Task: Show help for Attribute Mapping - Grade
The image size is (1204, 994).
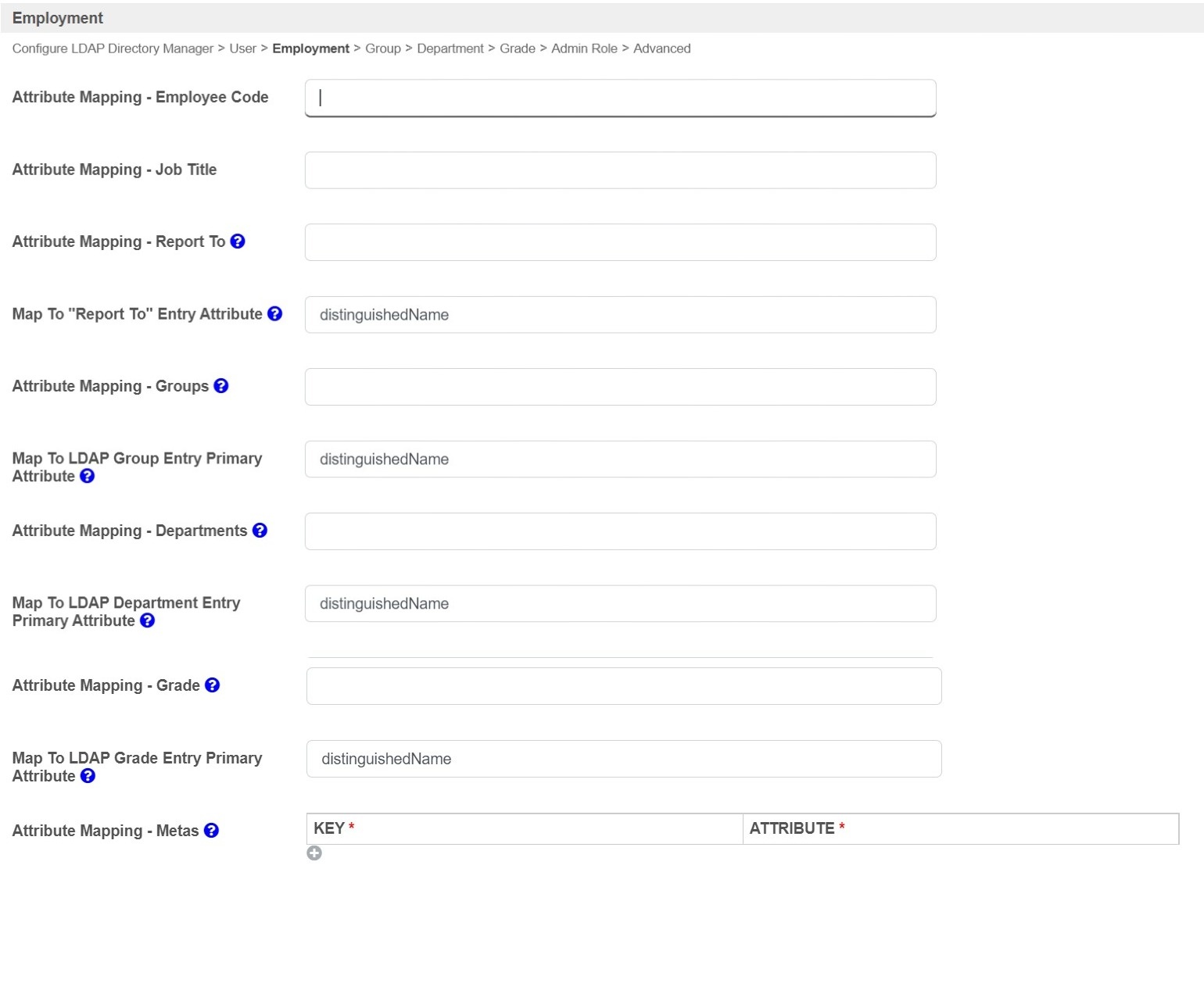Action: 212,685
